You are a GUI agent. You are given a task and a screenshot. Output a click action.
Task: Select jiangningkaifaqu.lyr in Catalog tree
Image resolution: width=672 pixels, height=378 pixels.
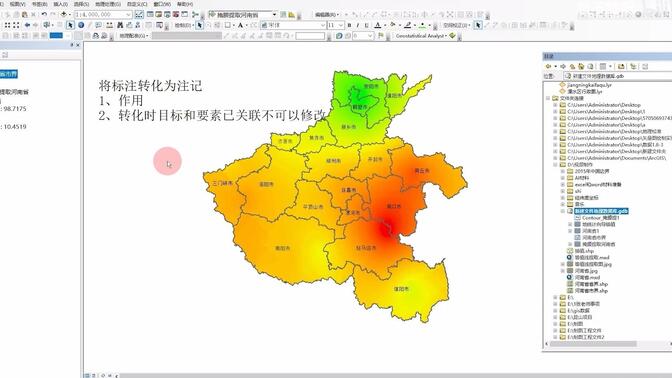point(589,85)
